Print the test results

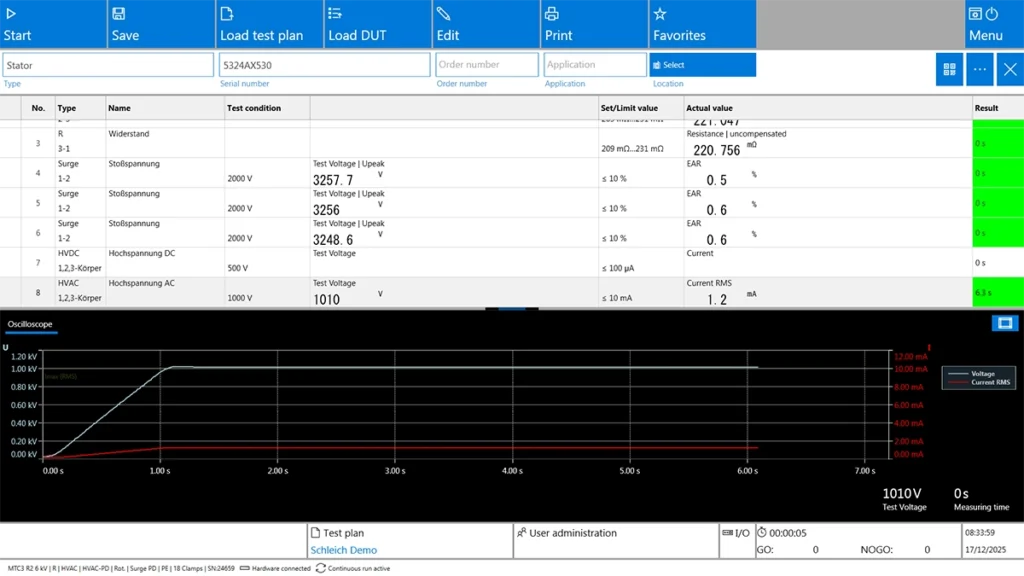click(593, 24)
